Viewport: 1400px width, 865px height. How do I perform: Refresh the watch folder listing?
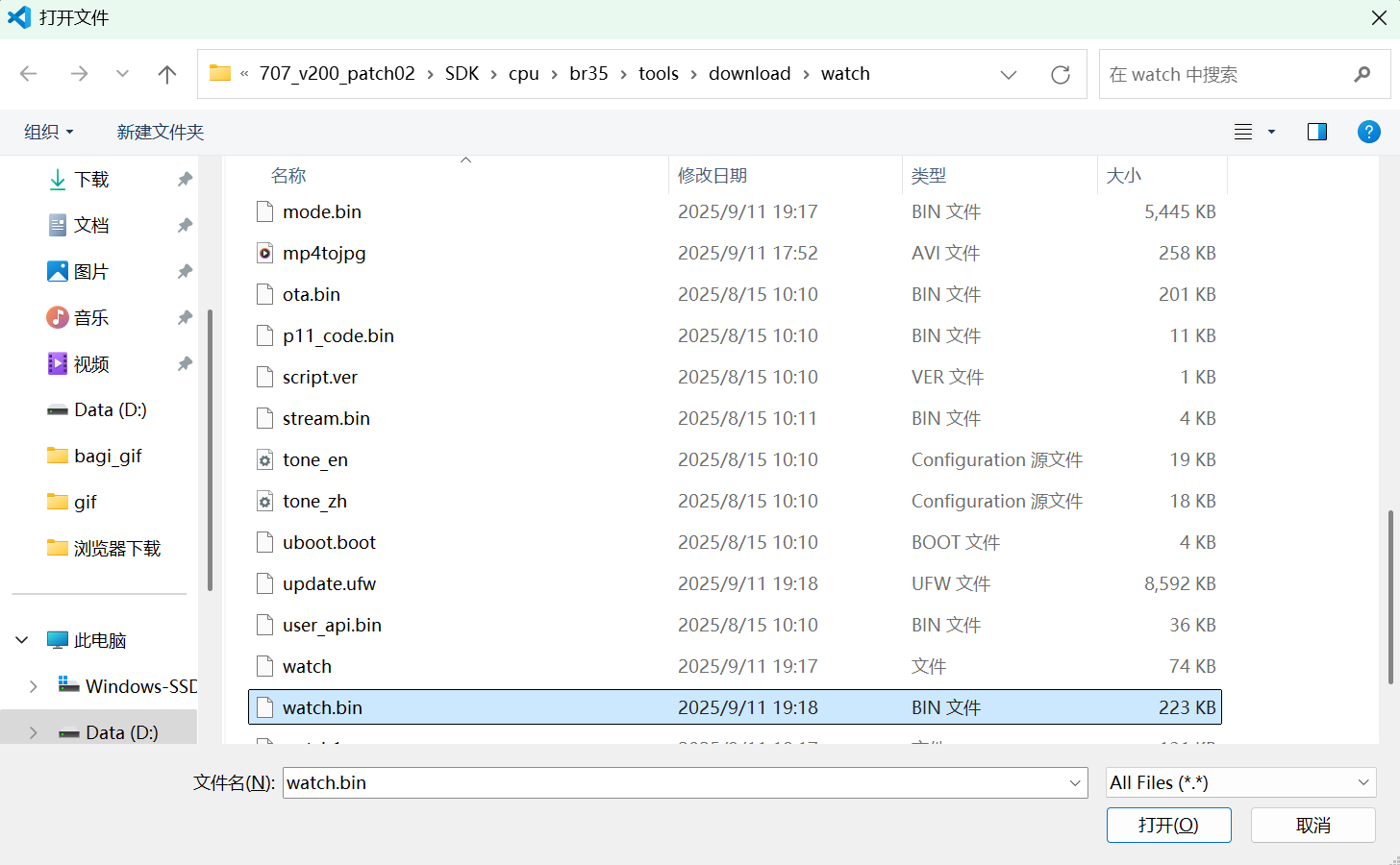1061,74
